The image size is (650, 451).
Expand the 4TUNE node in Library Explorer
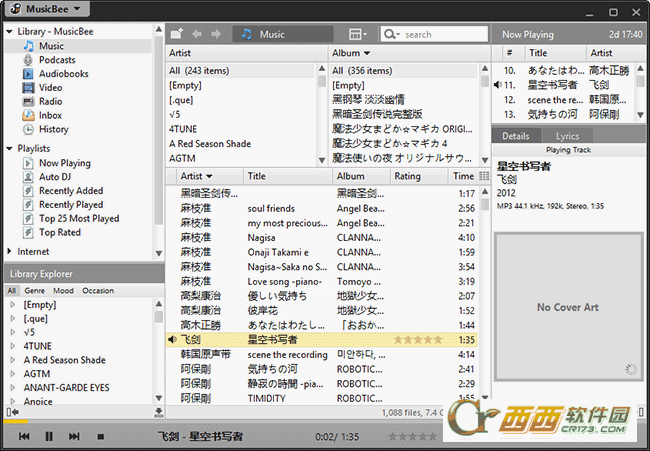[x=11, y=346]
